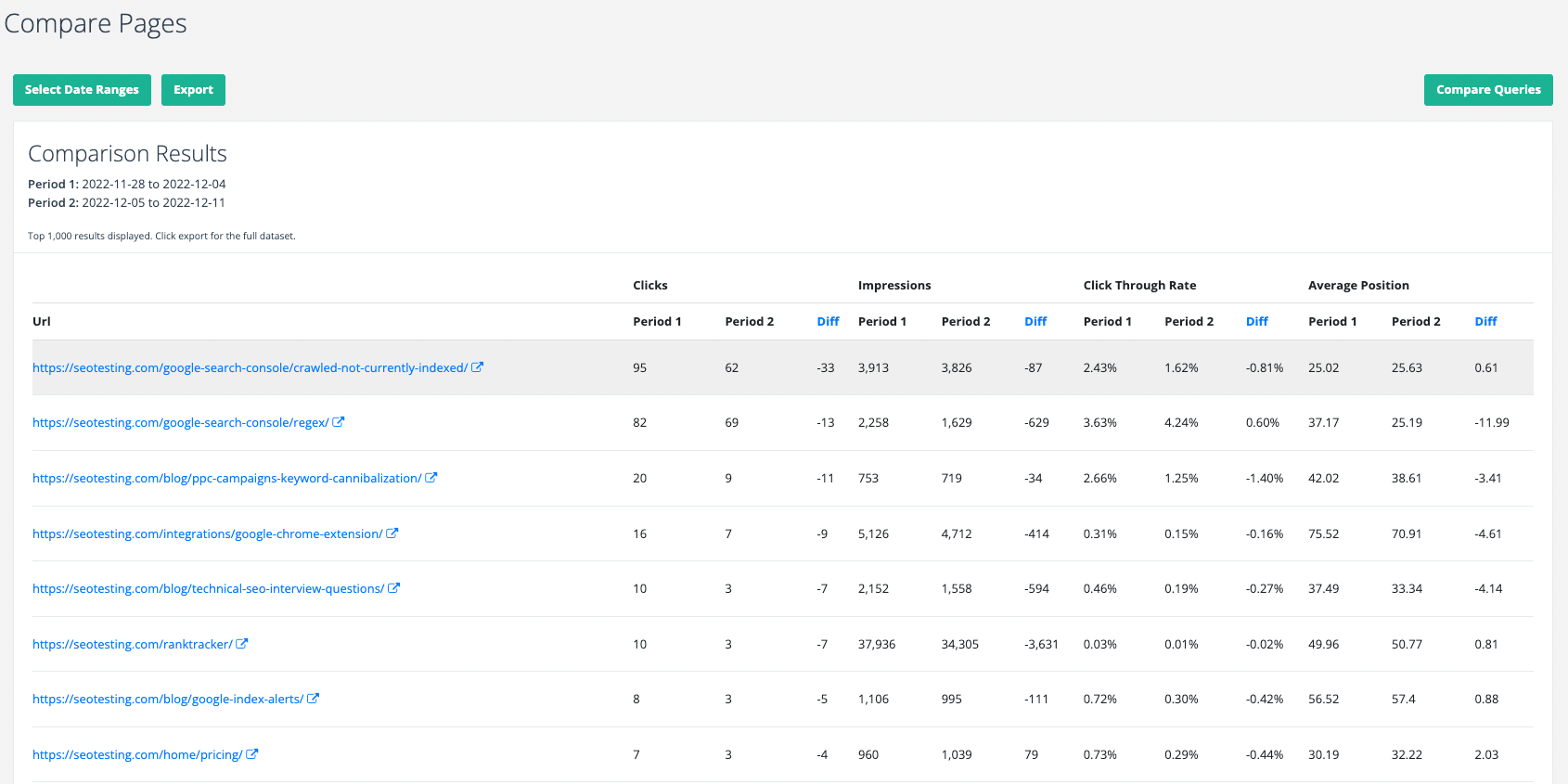Sort by Average Position Diff header

(1485, 322)
